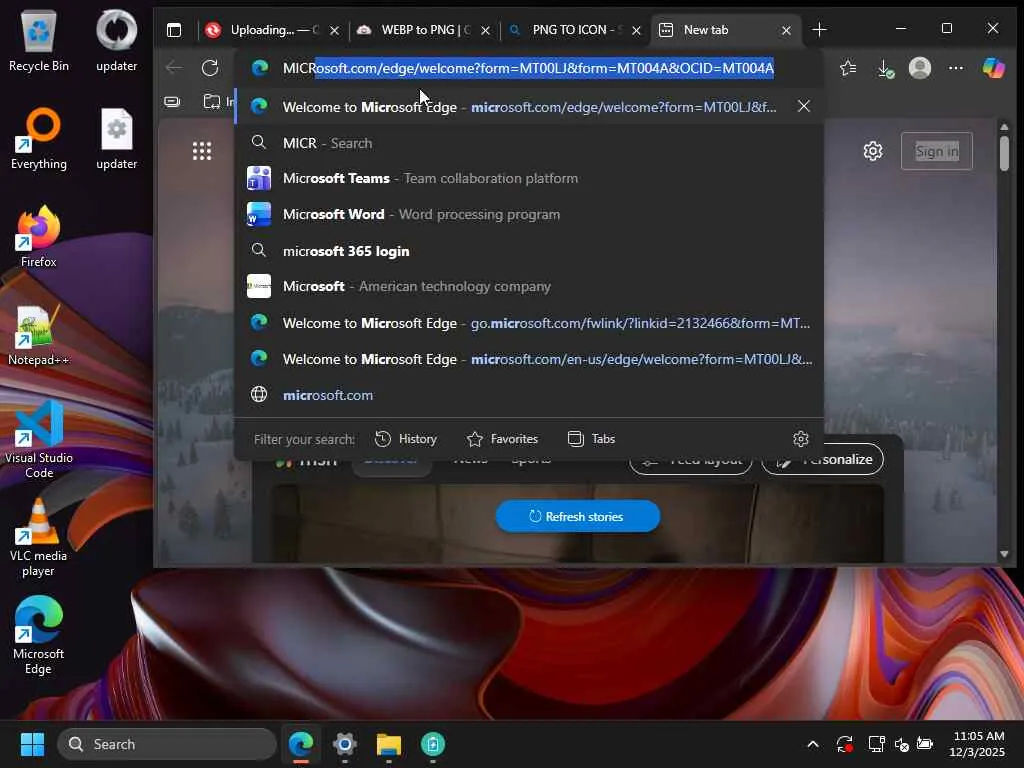Screen dimensions: 1024x768
Task: Open the Downloads icon in toolbar
Action: click(885, 68)
